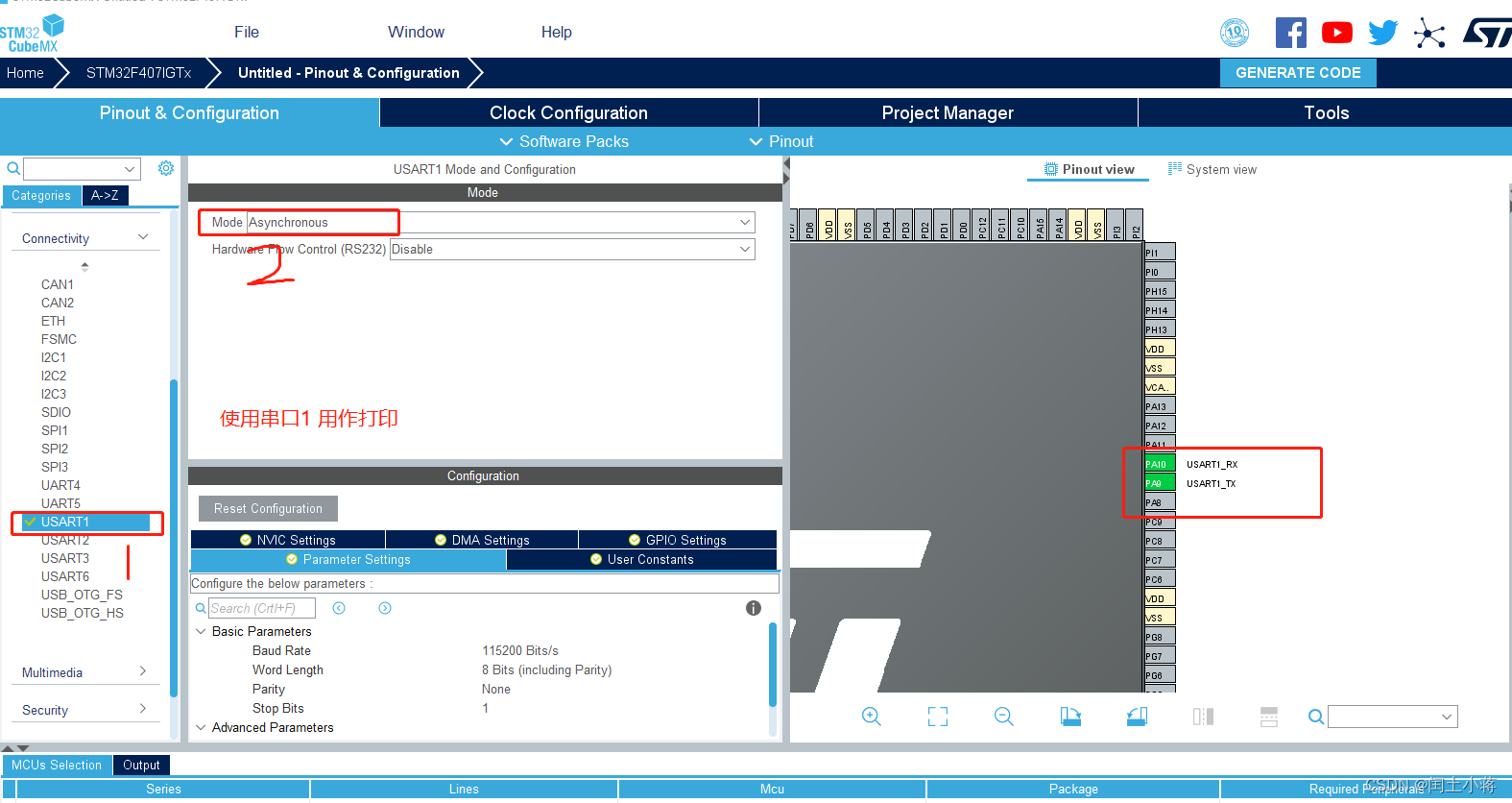Open the User Constants tab
The height and width of the screenshot is (803, 1512).
tap(641, 559)
